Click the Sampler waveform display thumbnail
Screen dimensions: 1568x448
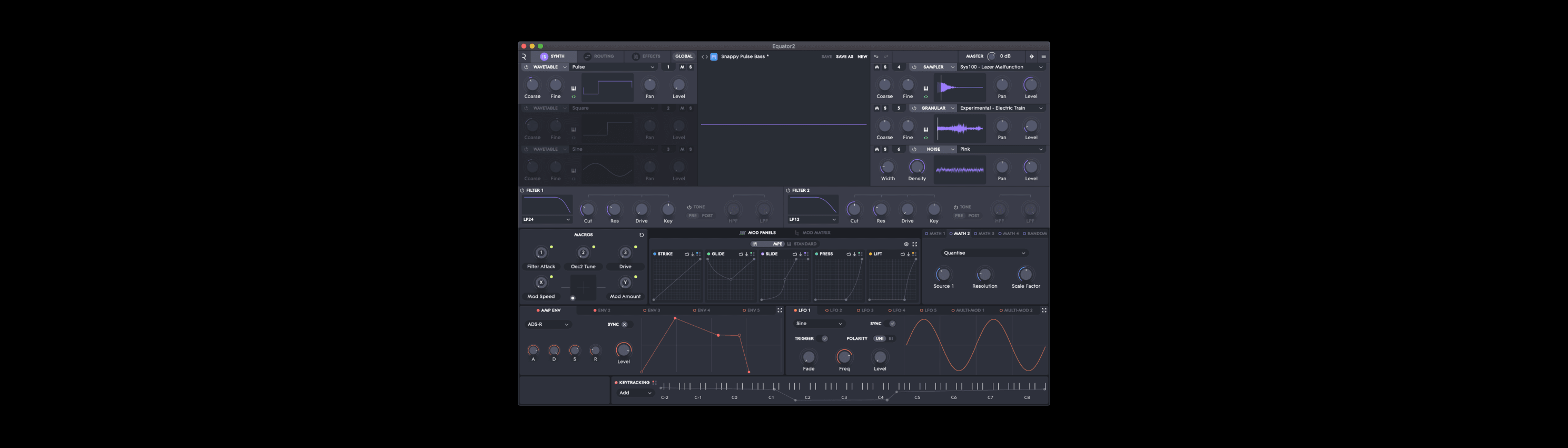[x=960, y=87]
